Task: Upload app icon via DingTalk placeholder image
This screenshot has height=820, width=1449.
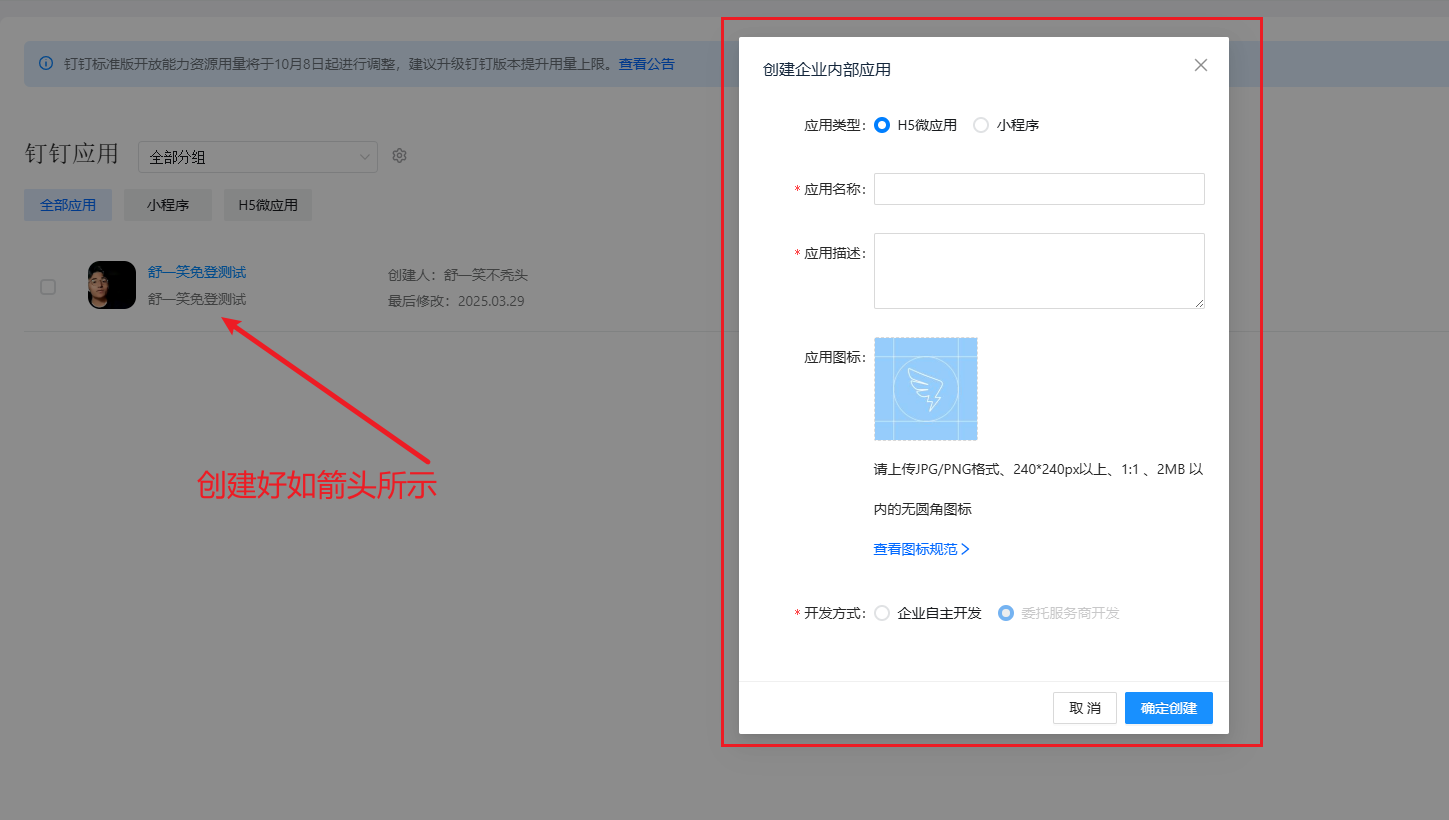Action: [925, 389]
